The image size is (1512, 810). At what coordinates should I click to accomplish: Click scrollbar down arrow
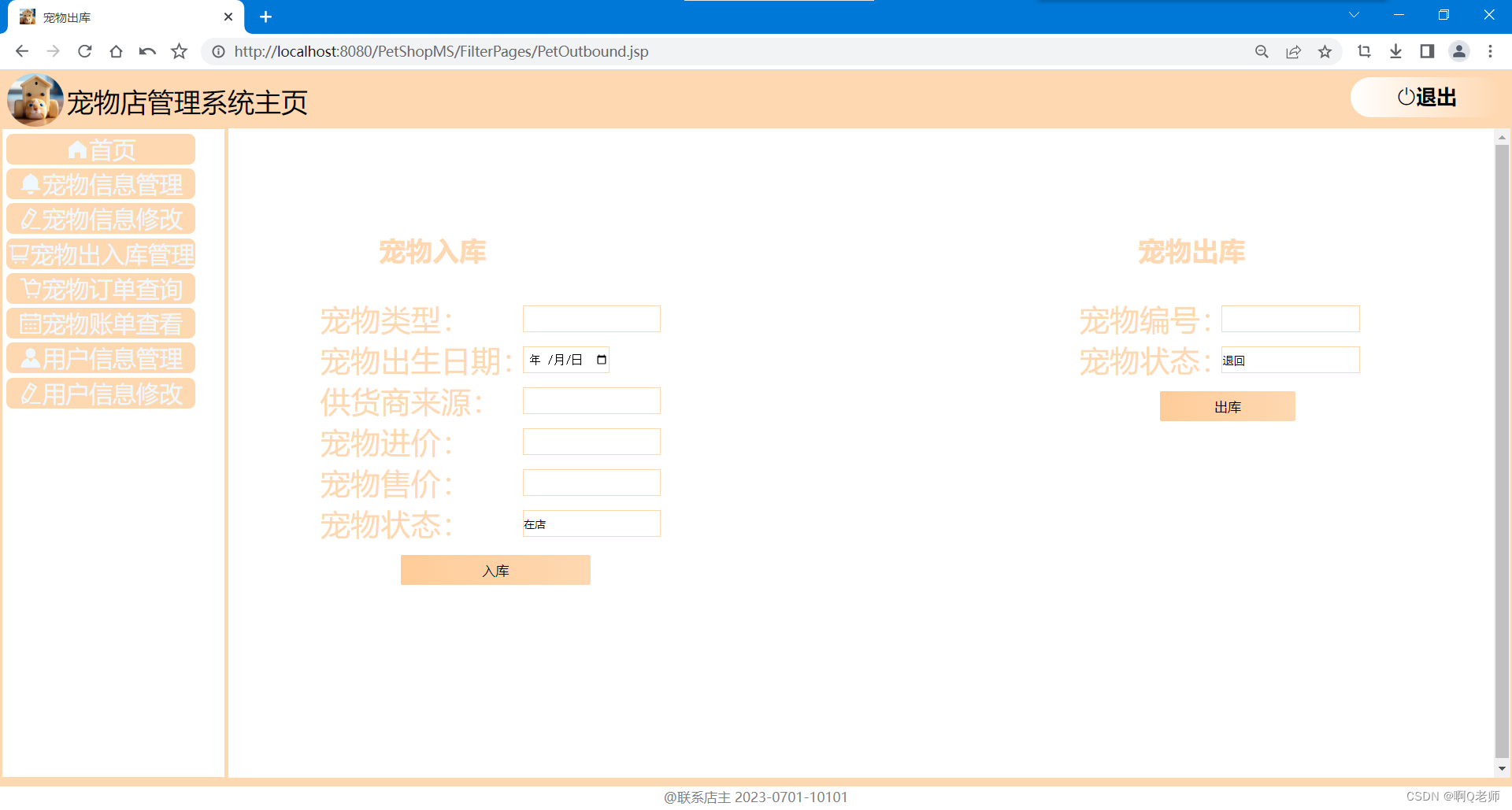(x=1502, y=768)
